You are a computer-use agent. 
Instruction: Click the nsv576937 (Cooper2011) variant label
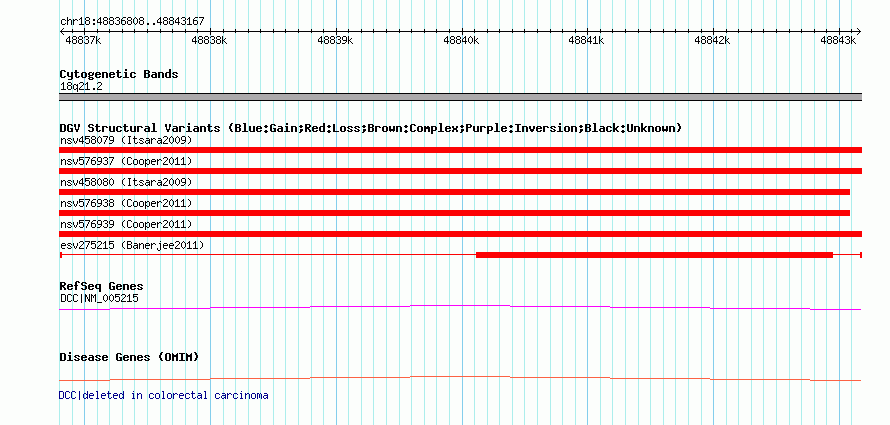click(x=126, y=162)
